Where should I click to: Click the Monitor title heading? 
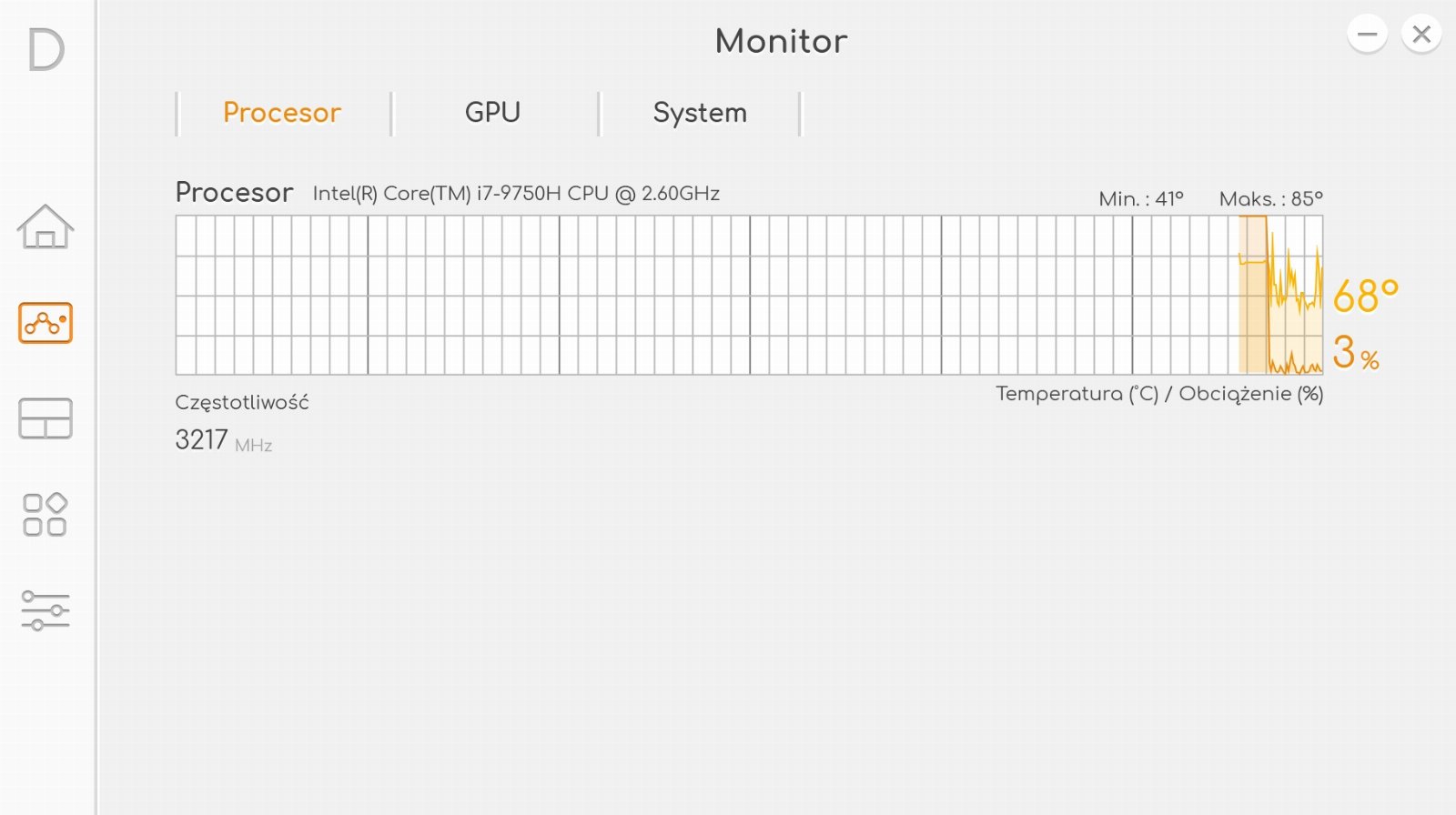point(781,41)
